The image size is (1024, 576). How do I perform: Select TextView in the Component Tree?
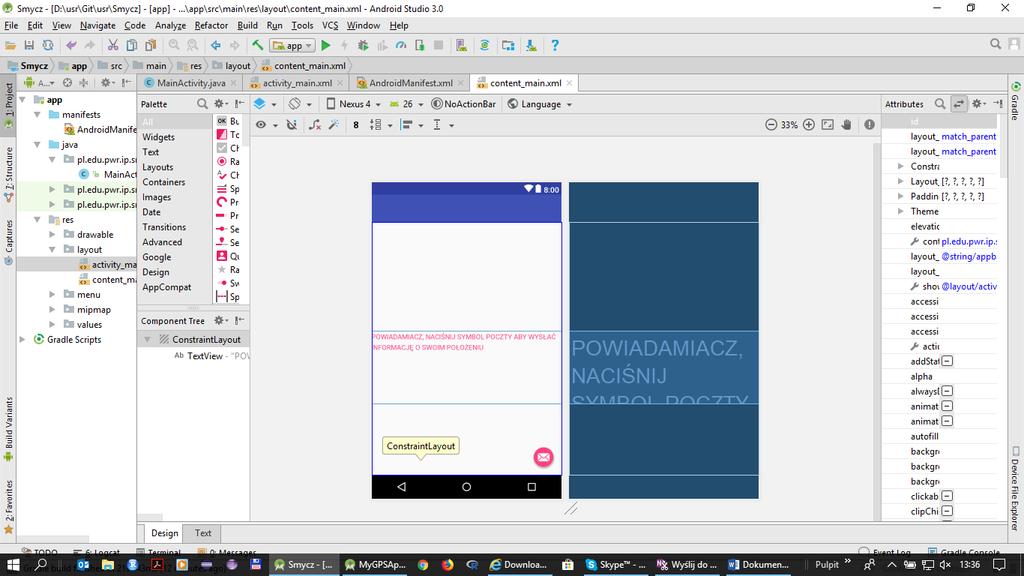(x=204, y=356)
